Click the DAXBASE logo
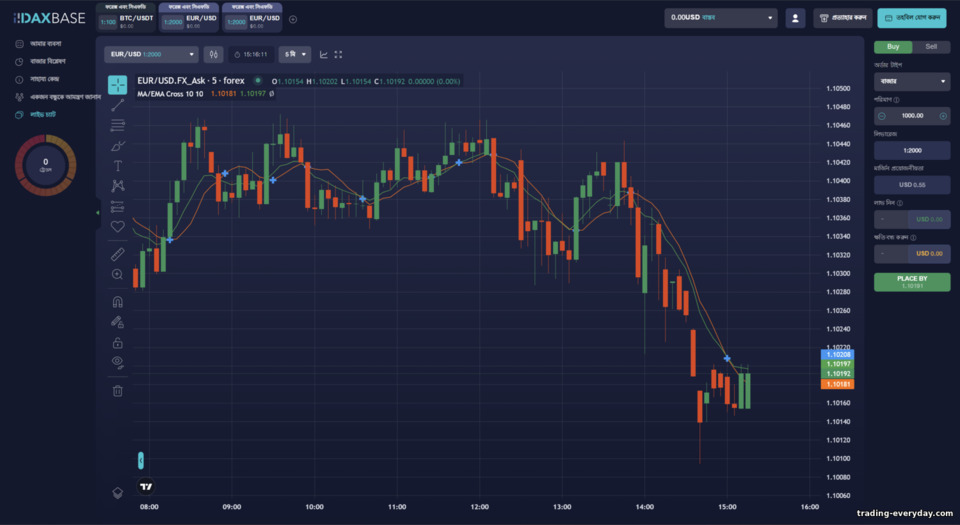This screenshot has width=960, height=525. 49,18
